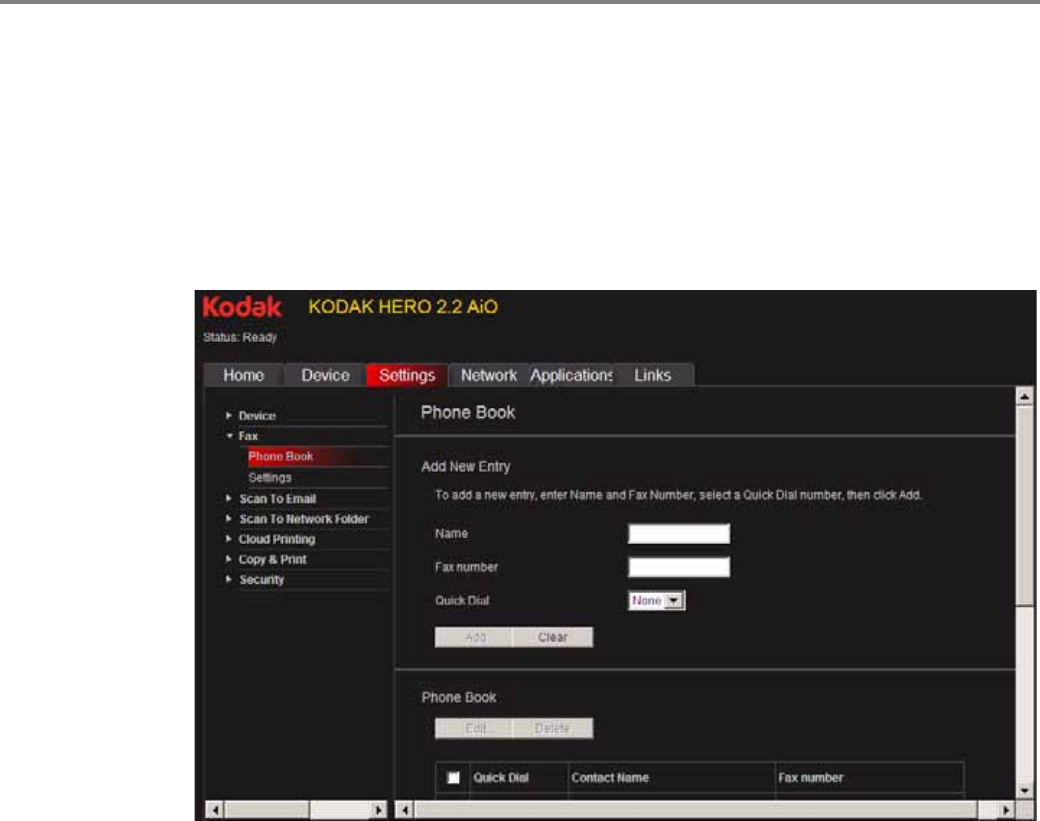Click the sidebar horizontal scroll left arrow

tap(214, 810)
